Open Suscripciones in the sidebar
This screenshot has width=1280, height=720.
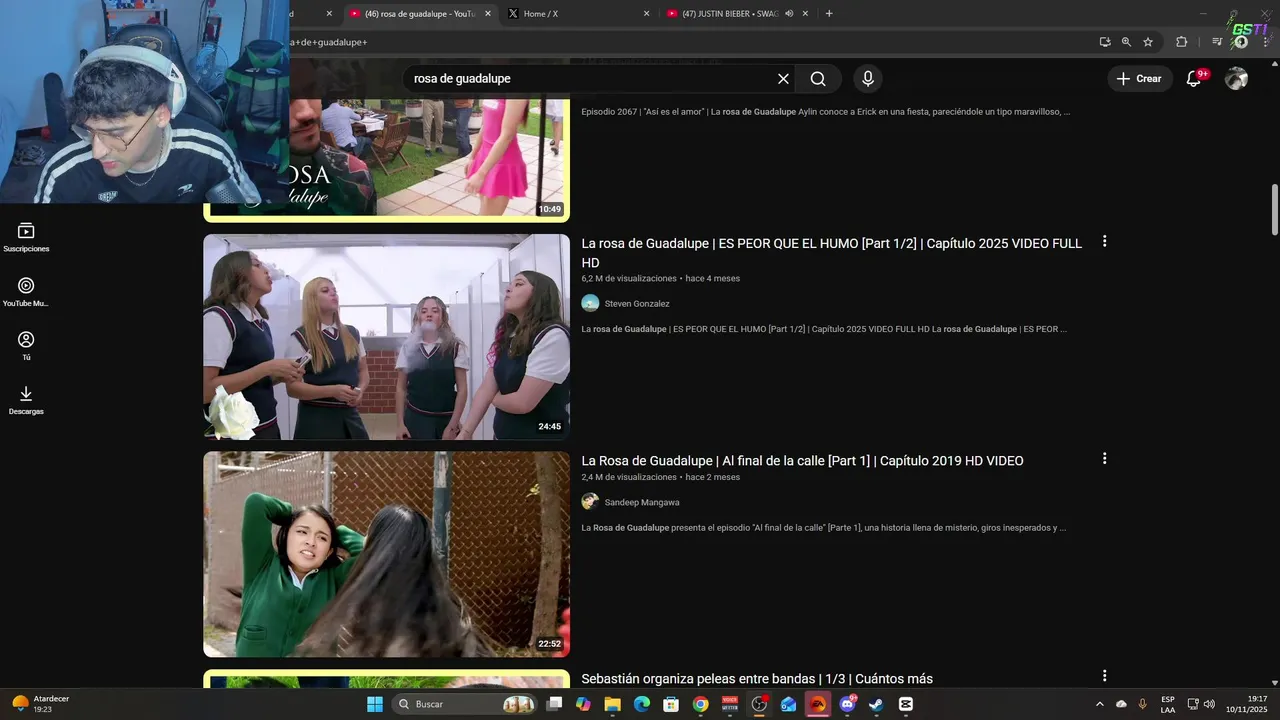point(26,238)
